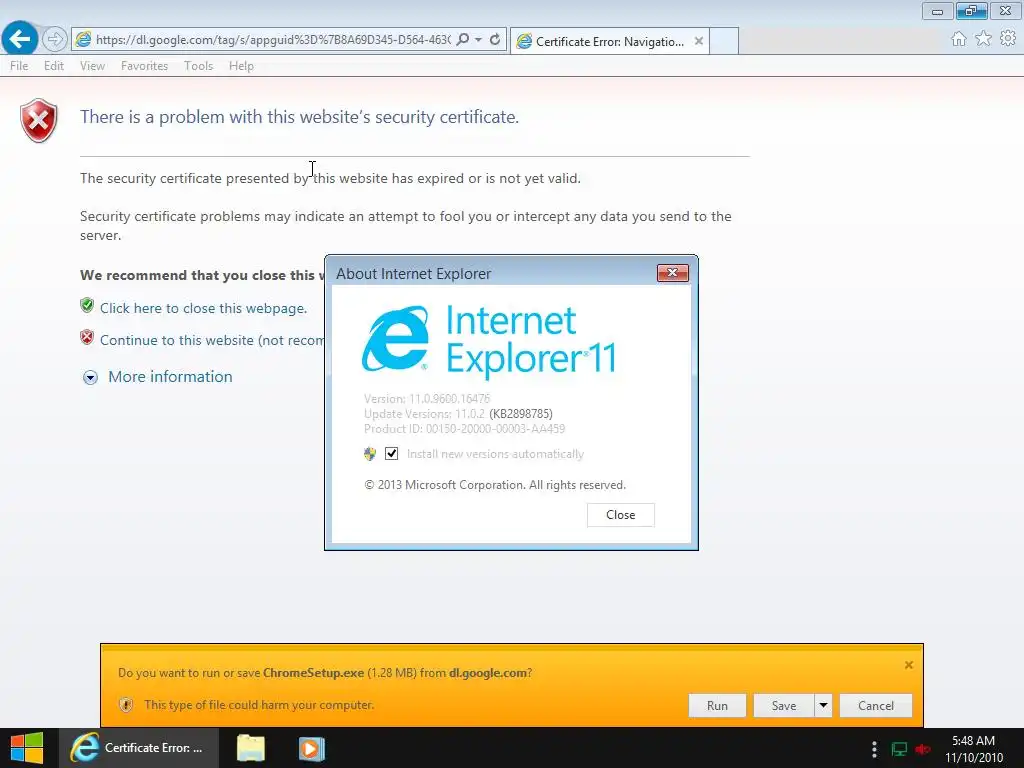Open the Favorites menu
This screenshot has width=1024, height=768.
pyautogui.click(x=144, y=66)
